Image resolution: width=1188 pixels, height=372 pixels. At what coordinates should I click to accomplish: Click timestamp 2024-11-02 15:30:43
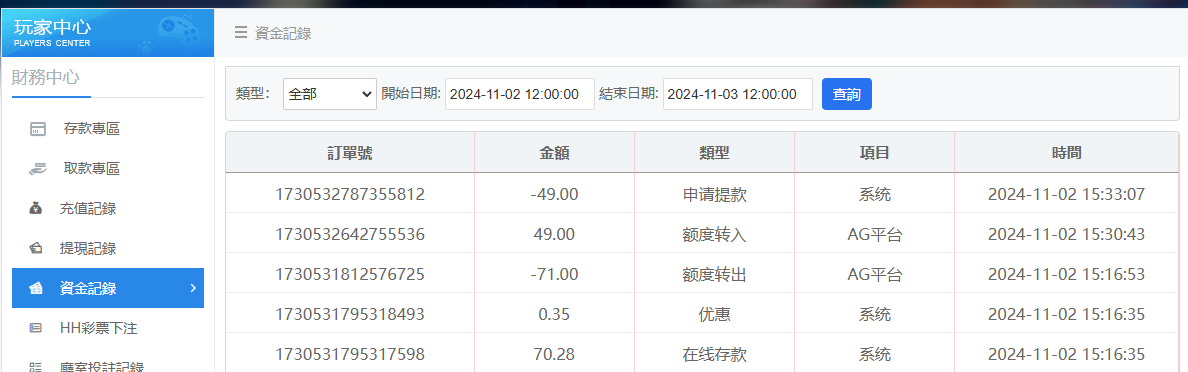pyautogui.click(x=1066, y=234)
